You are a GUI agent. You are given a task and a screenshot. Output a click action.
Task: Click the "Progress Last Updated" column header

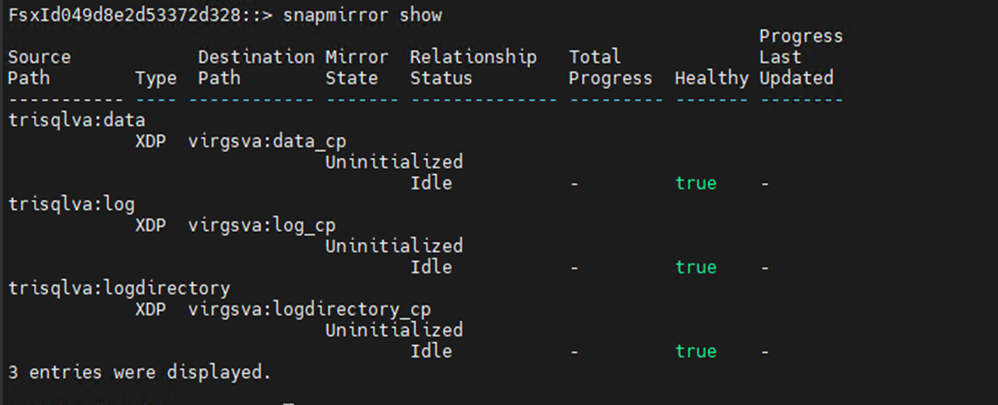coord(800,57)
